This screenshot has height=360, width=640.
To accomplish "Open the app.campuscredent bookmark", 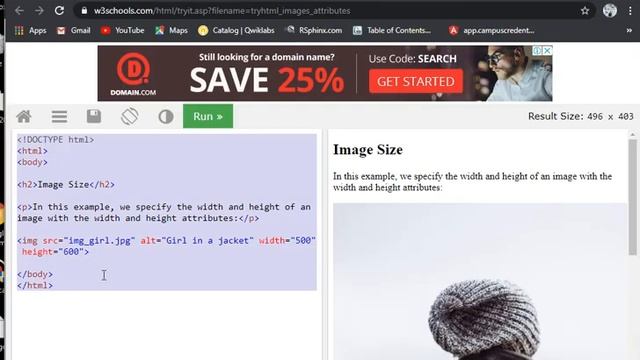I will 491,30.
